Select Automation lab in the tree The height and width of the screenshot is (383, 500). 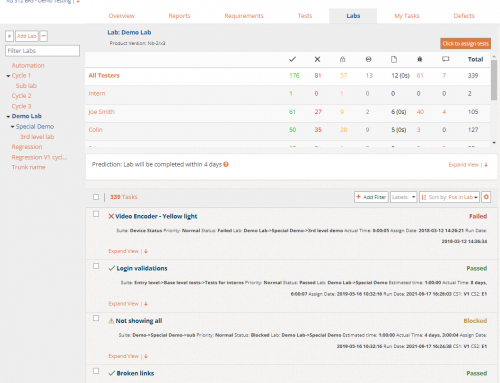[28, 66]
